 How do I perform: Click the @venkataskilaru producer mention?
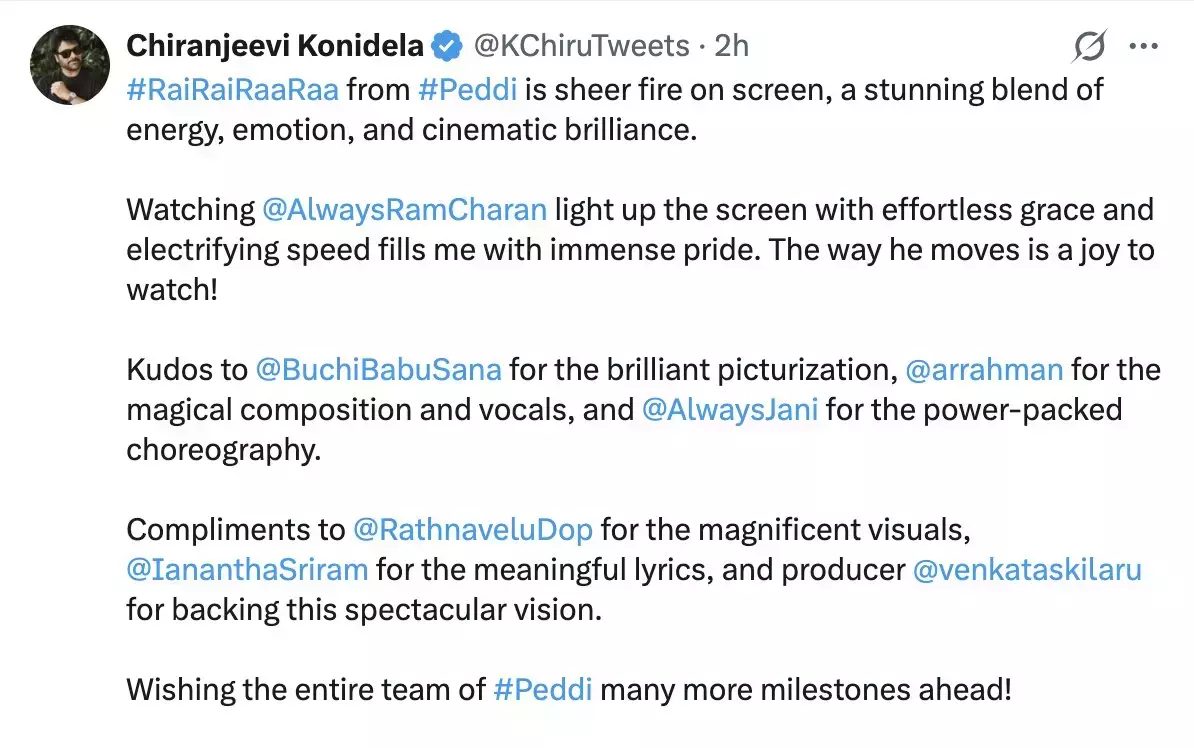tap(1027, 570)
